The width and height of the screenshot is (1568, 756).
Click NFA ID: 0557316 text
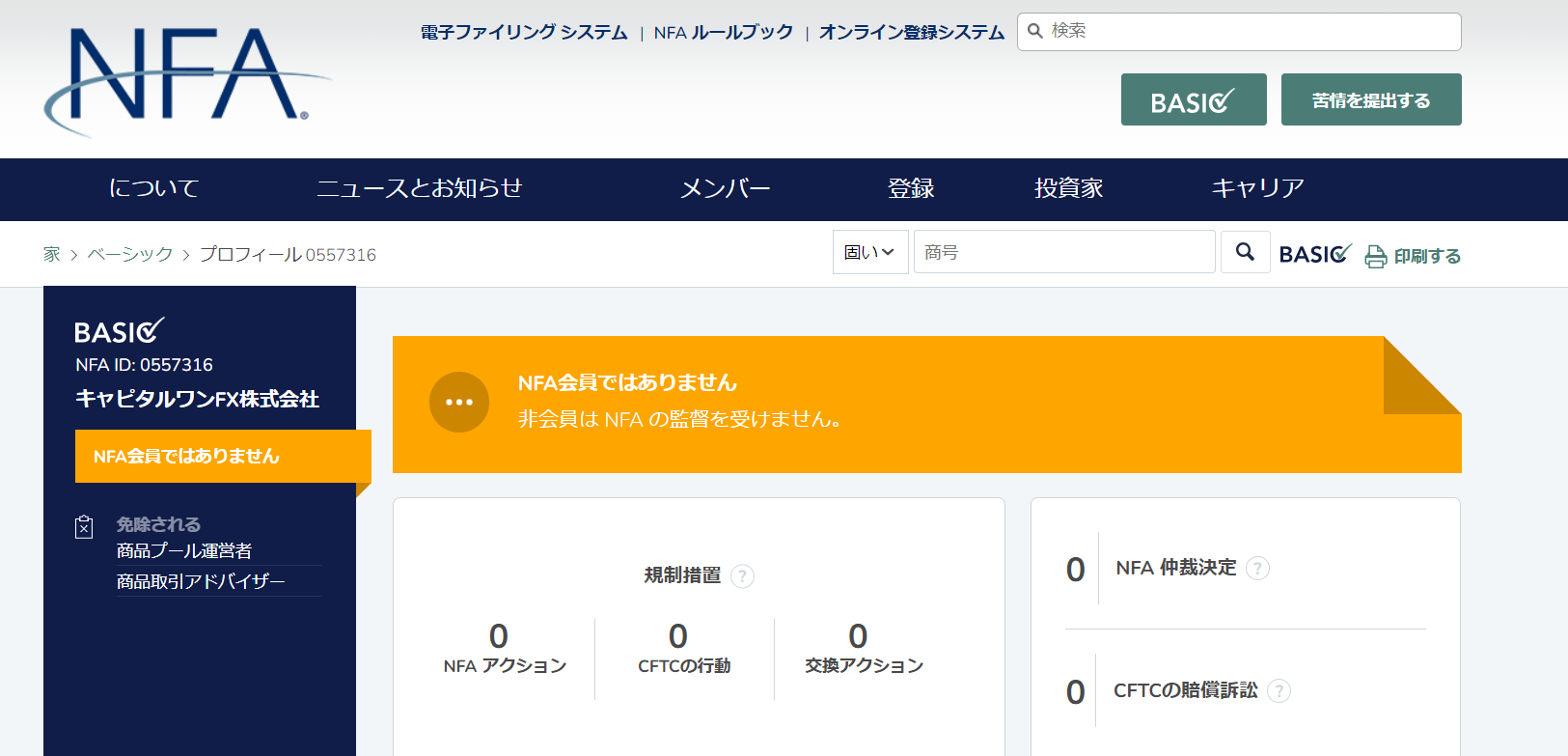(145, 365)
